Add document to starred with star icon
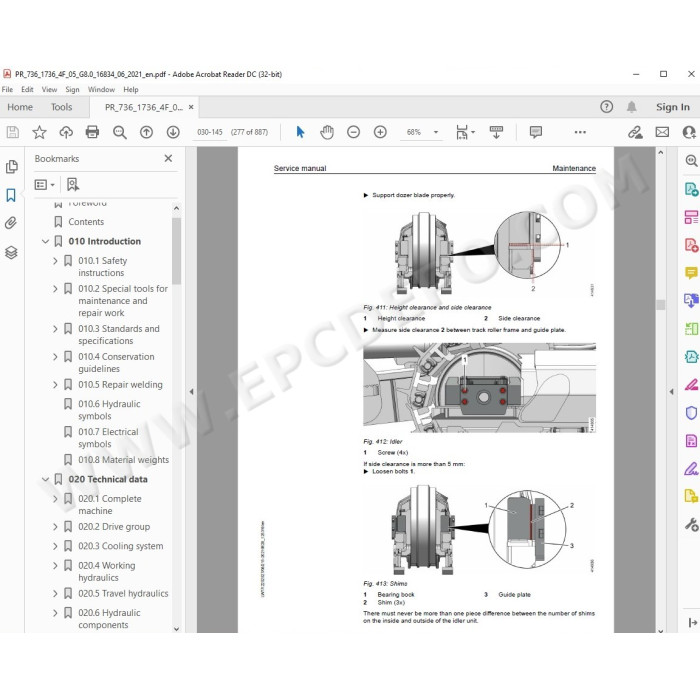This screenshot has width=700, height=700. click(39, 132)
